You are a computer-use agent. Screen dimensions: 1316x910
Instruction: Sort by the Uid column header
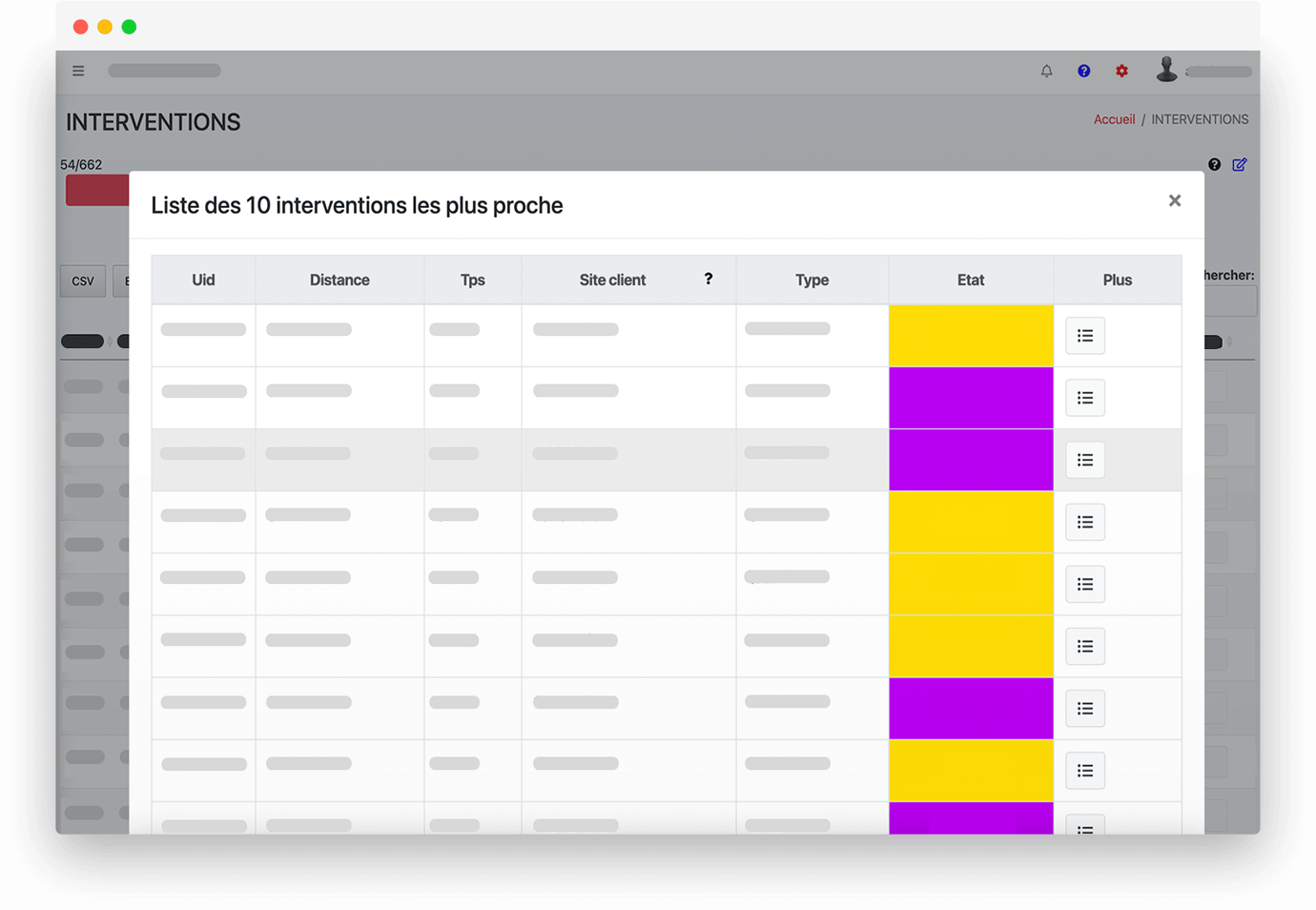(x=203, y=279)
